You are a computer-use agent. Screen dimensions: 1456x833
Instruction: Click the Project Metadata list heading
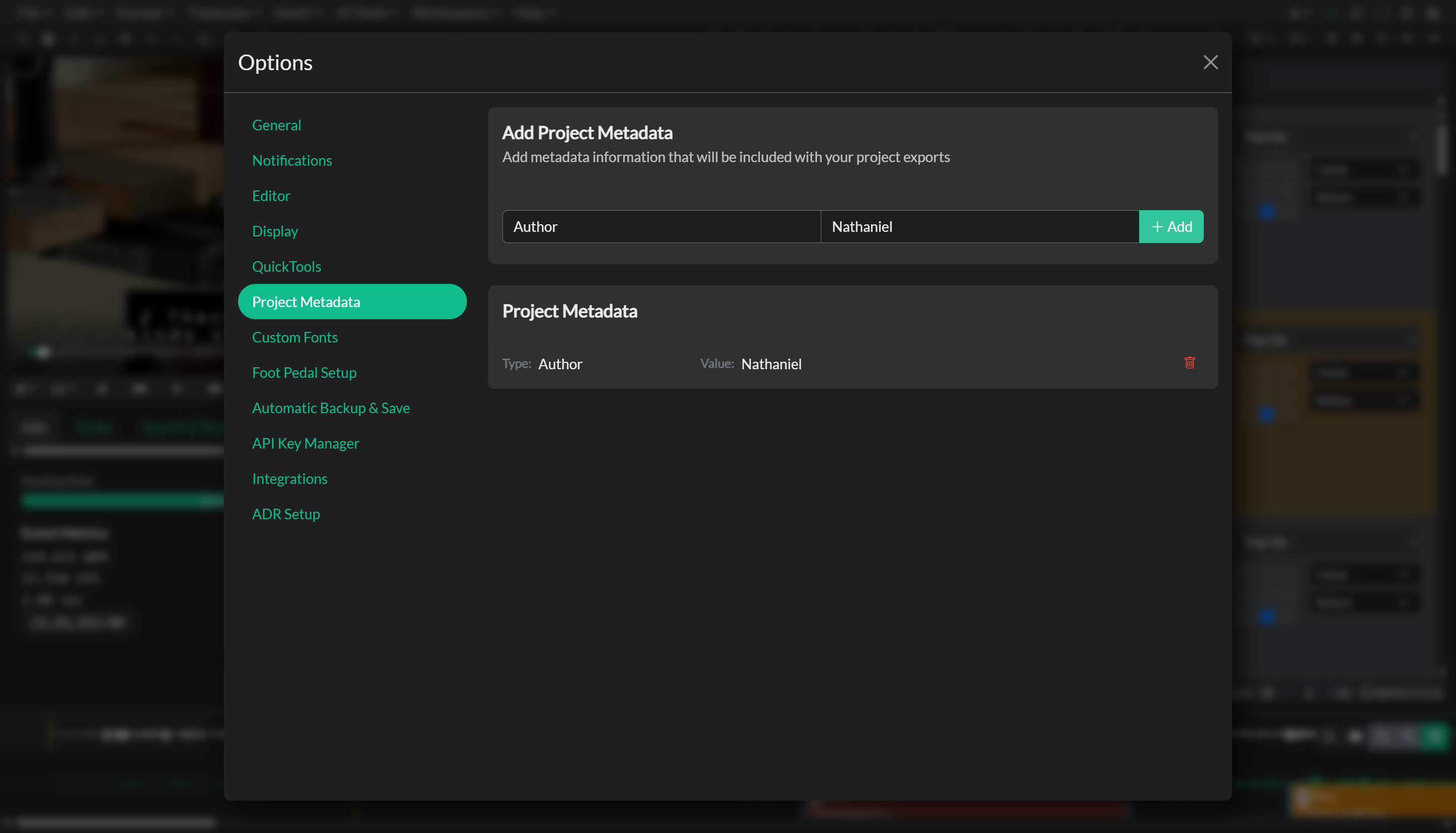click(x=570, y=311)
